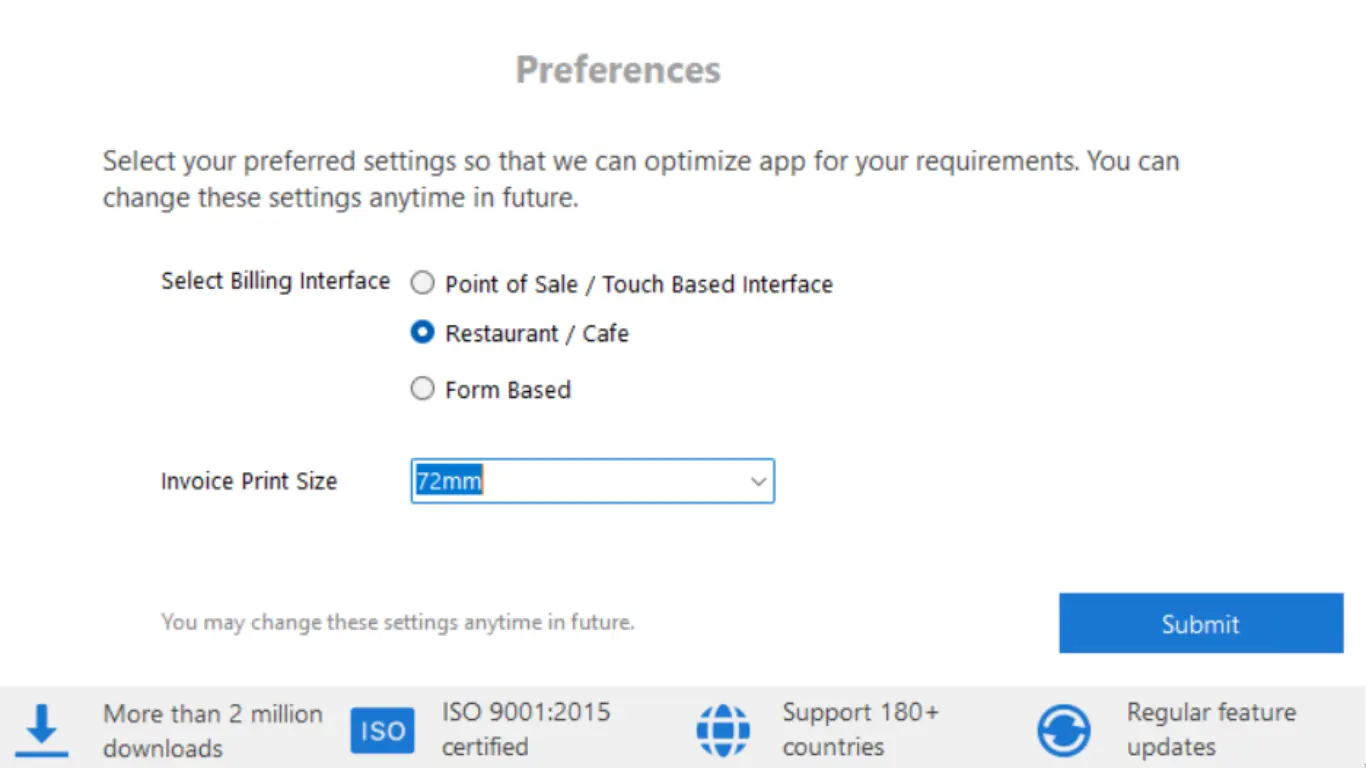Click the "Restaurant / Cafe" label text
Screen dimensions: 1366x768
click(537, 334)
